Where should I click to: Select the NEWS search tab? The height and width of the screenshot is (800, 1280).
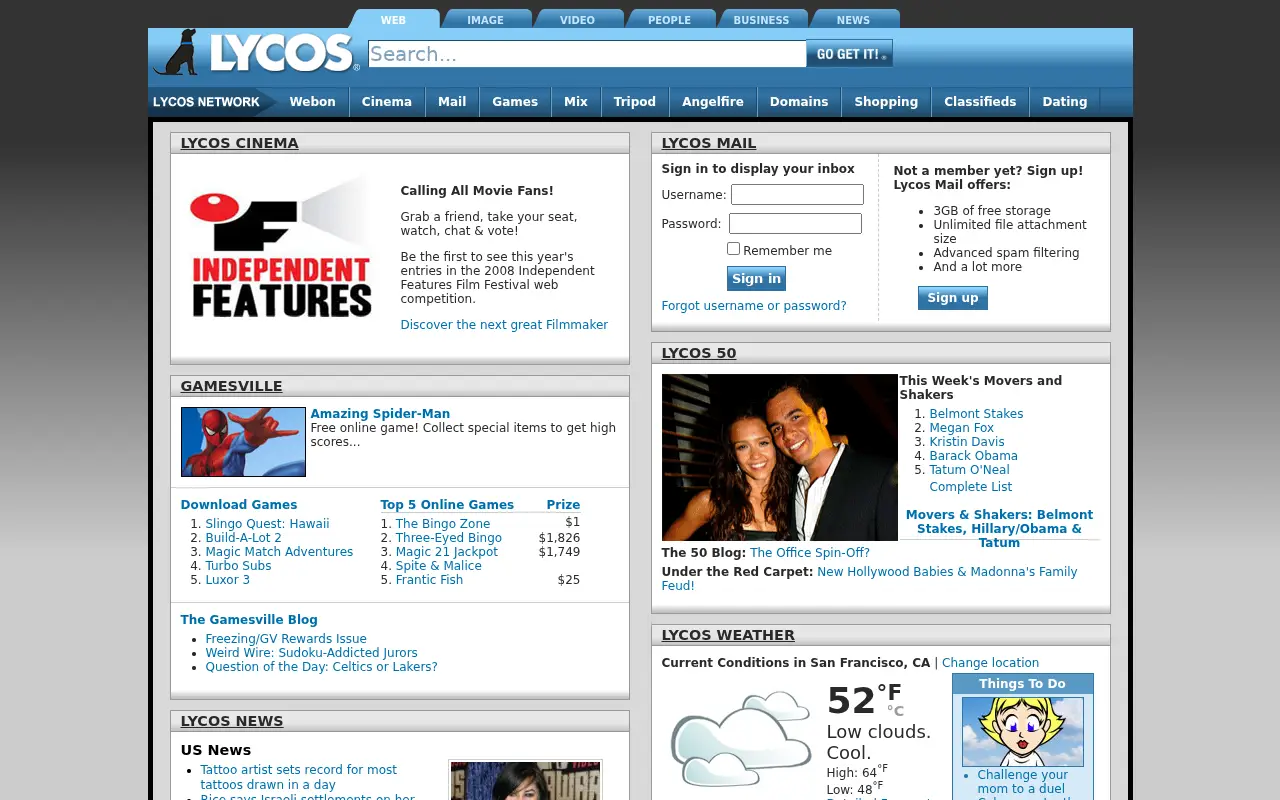pyautogui.click(x=854, y=19)
